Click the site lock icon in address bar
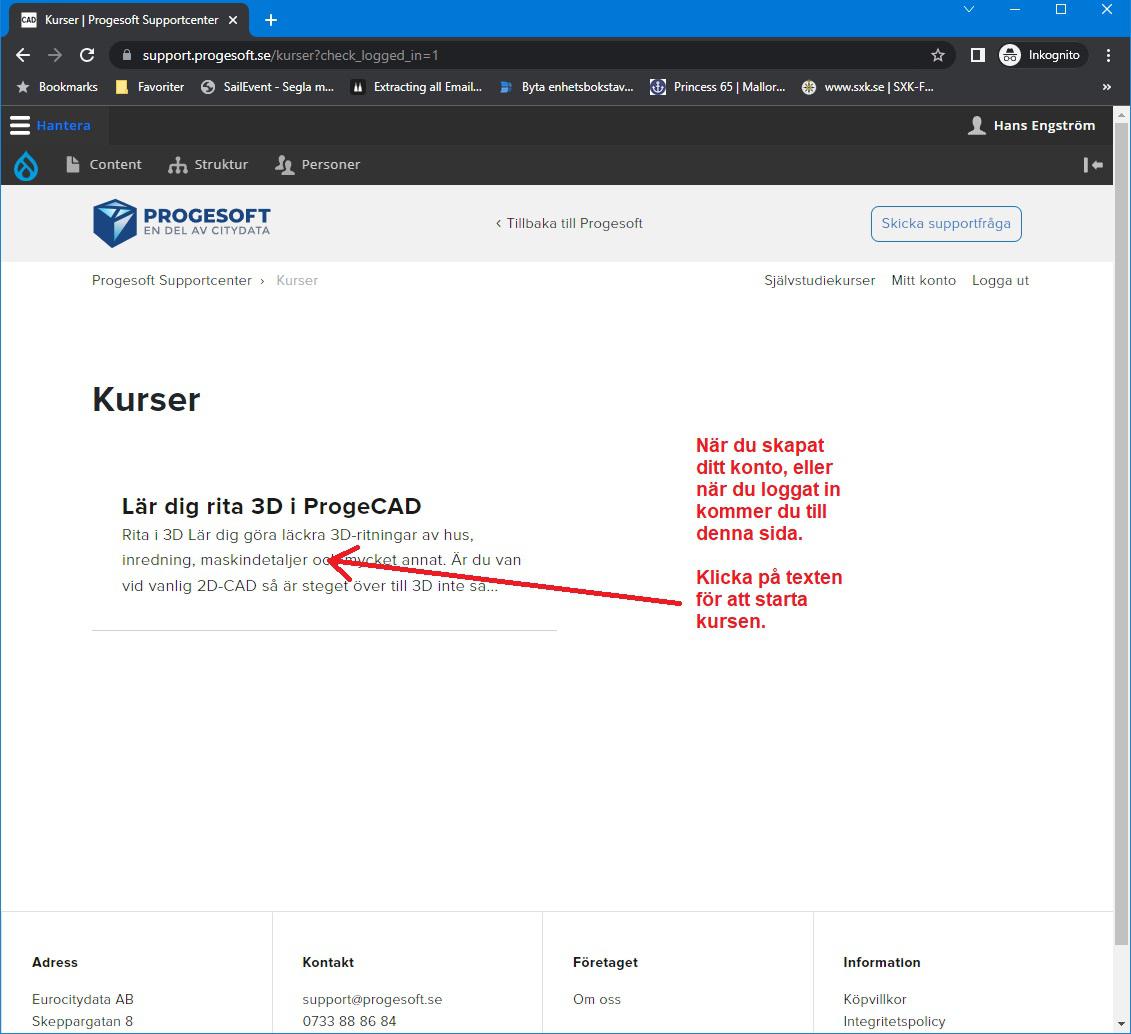This screenshot has height=1034, width=1131. [x=127, y=56]
